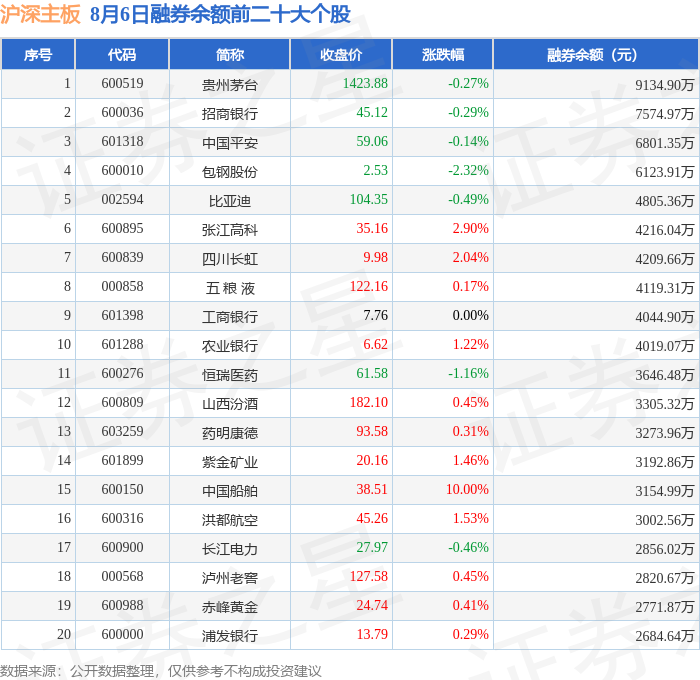Select the stock name 恒瑞医药
The image size is (700, 680).
[x=229, y=375]
